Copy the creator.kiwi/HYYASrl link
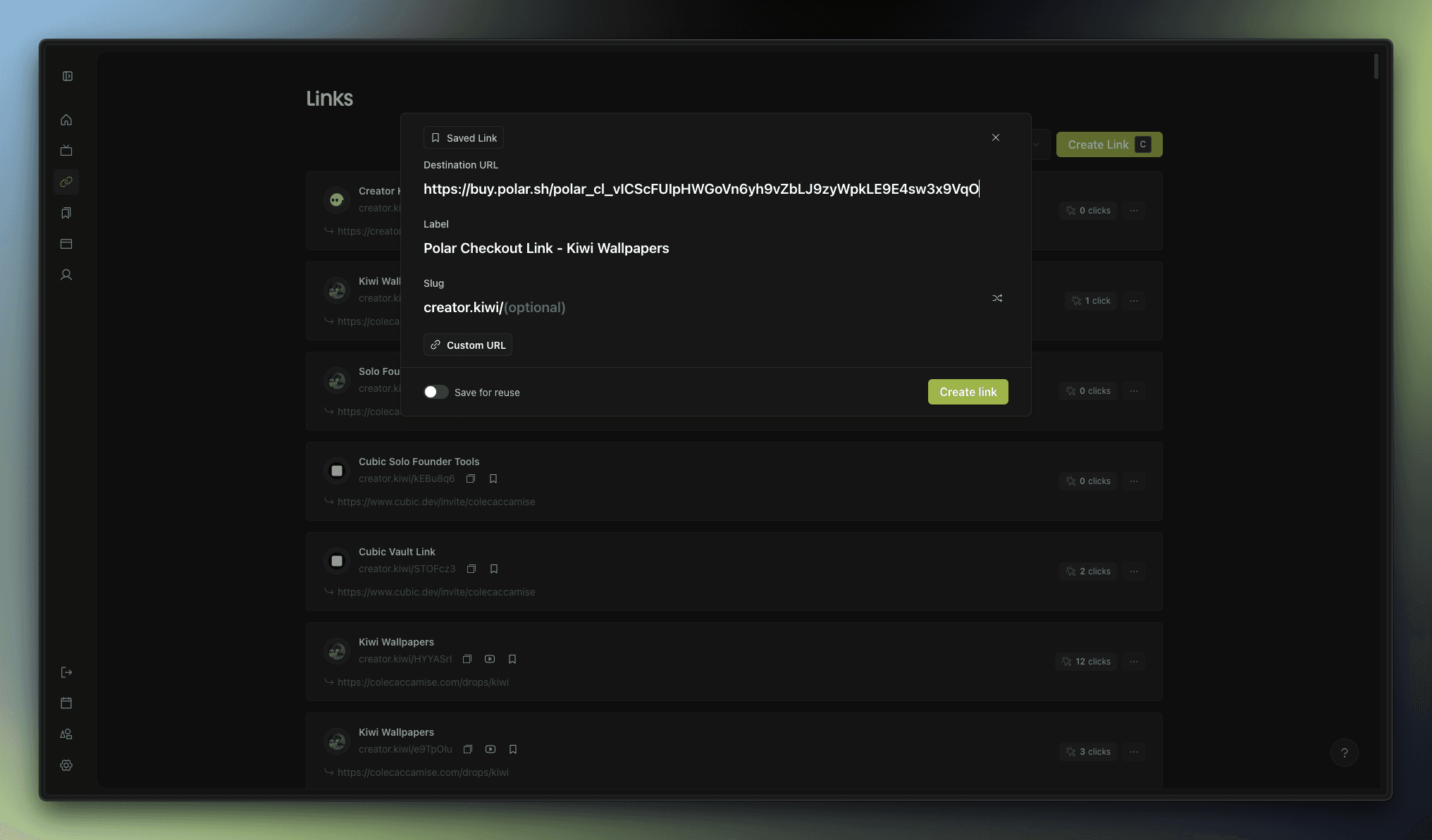Screen dimensions: 1432x840 tap(467, 659)
